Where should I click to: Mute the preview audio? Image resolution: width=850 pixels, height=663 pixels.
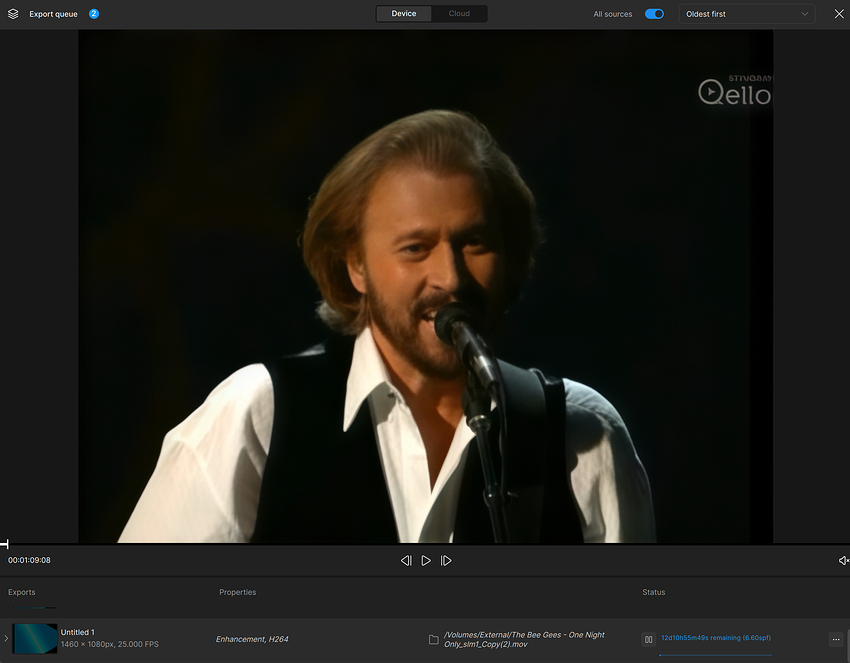pos(843,561)
